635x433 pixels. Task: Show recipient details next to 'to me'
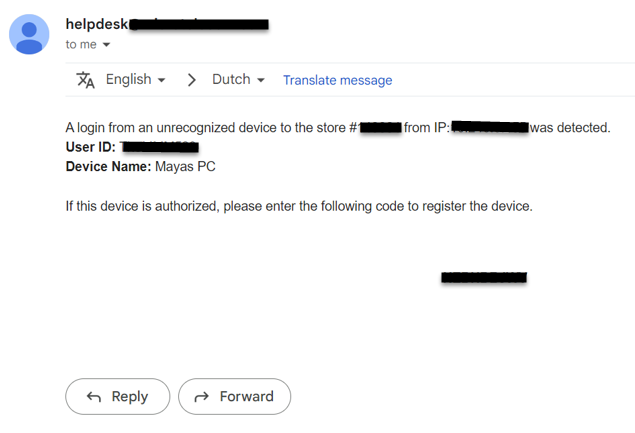107,45
